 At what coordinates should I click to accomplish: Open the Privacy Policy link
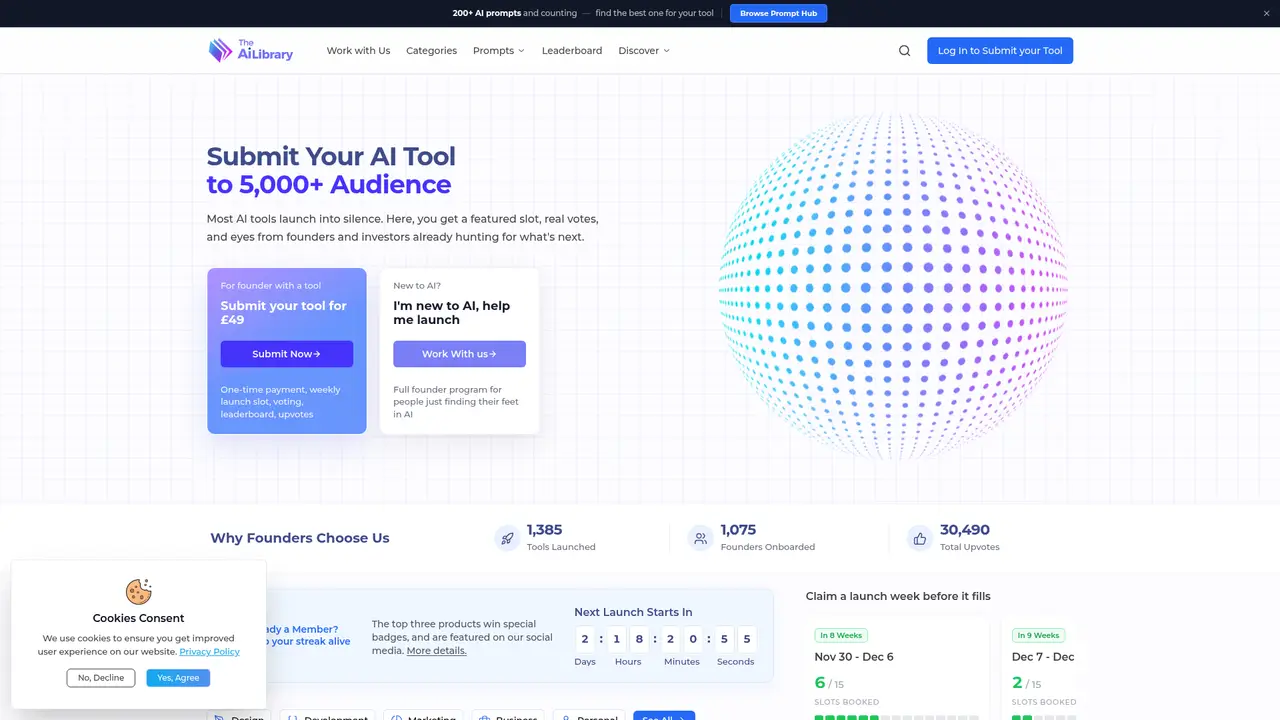tap(210, 651)
